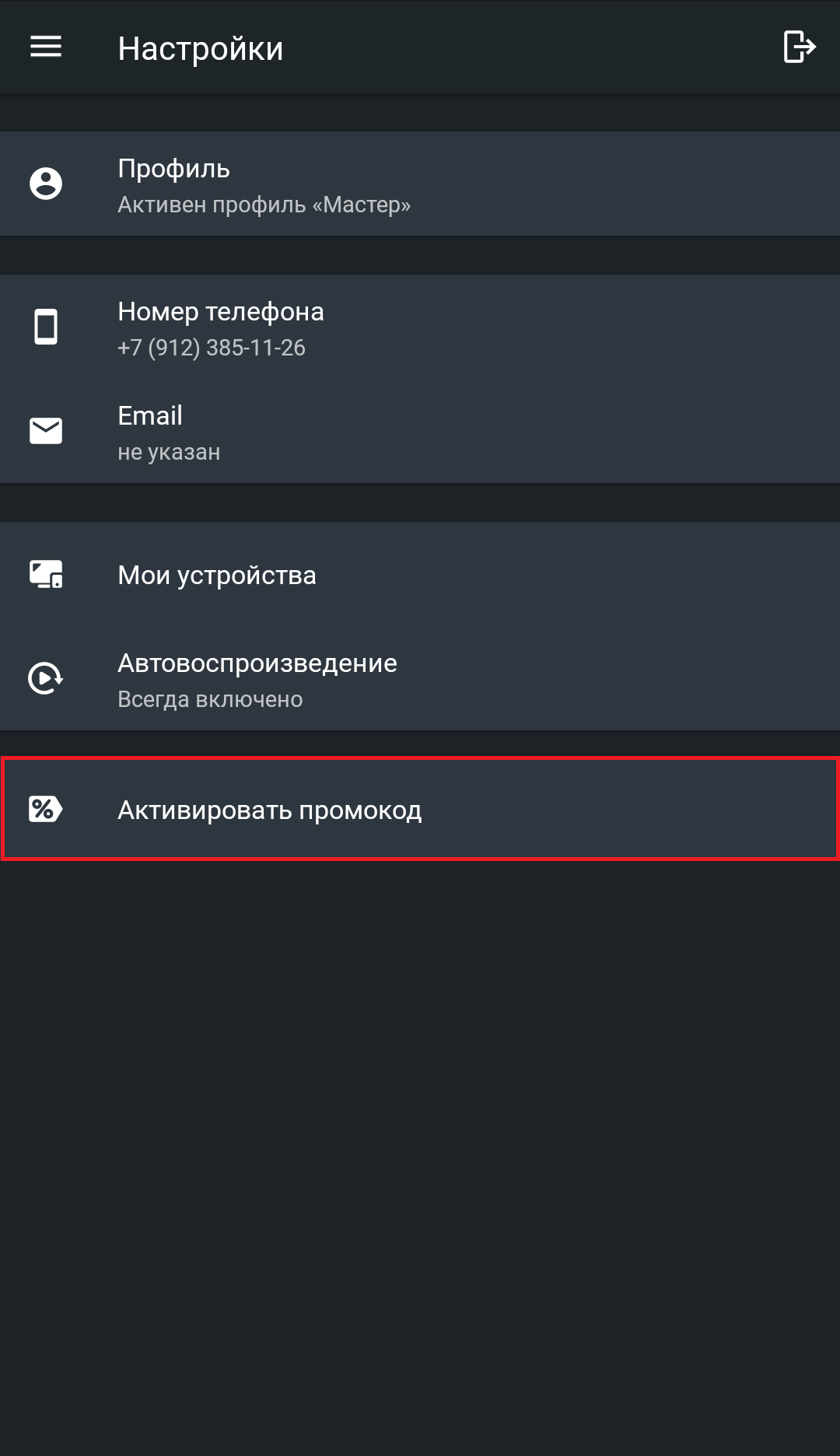The image size is (840, 1456).
Task: Tap the autoplay circular play icon
Action: 46,678
